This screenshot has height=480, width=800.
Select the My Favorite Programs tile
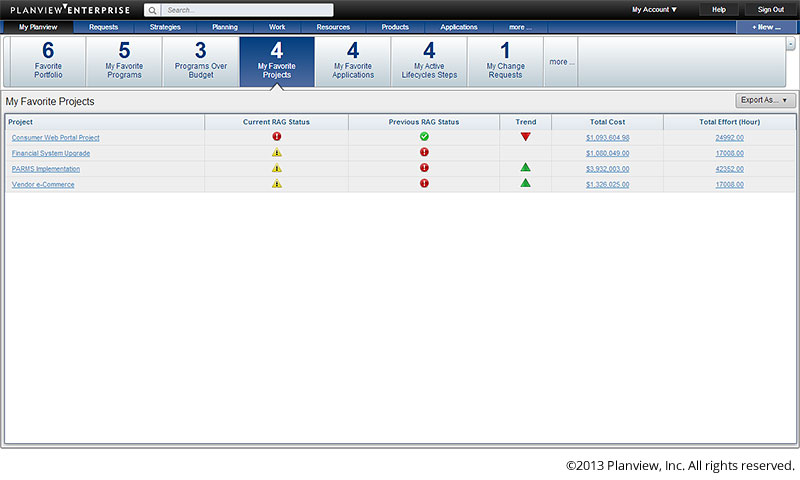[124, 62]
